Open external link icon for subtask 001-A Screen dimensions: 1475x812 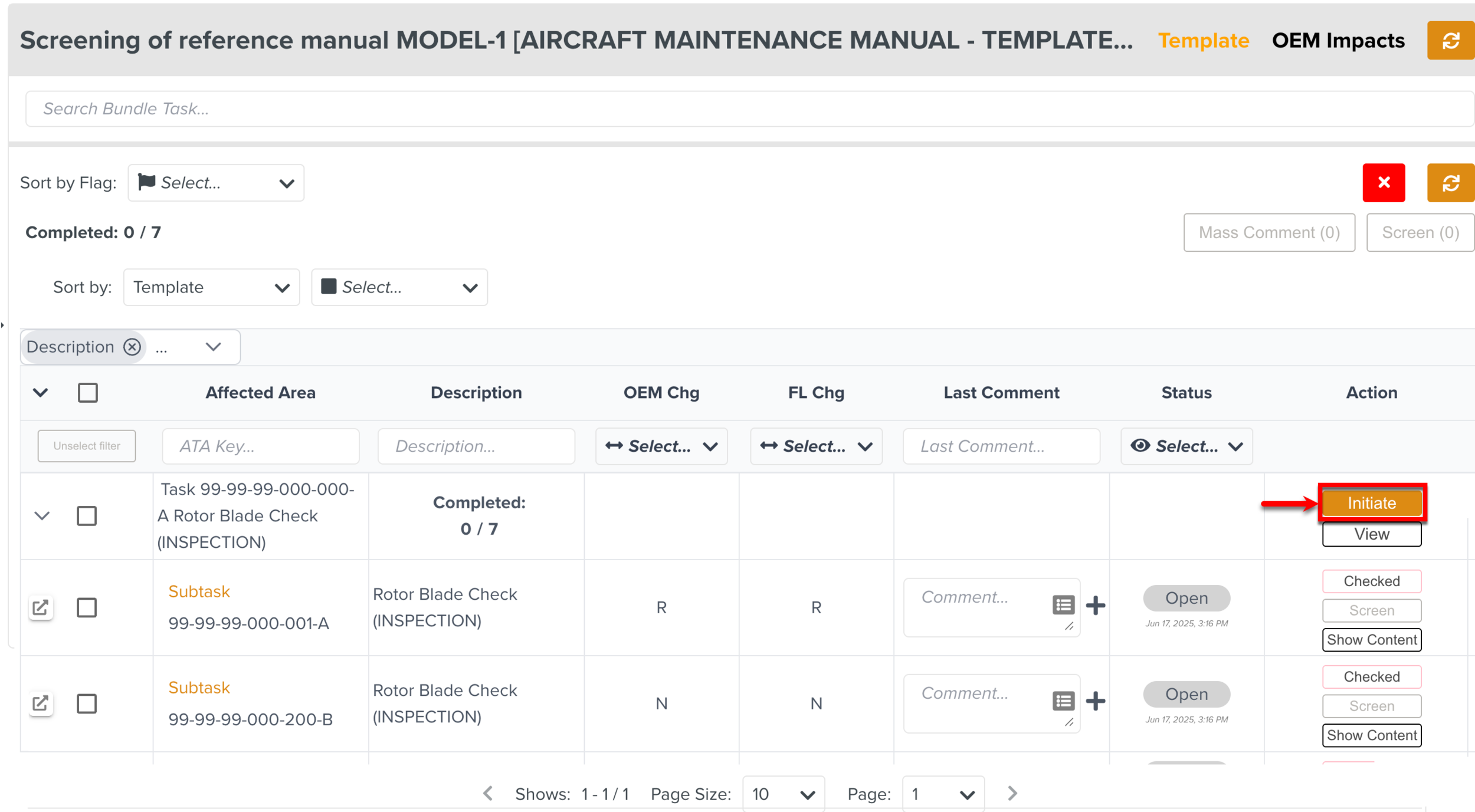point(40,607)
